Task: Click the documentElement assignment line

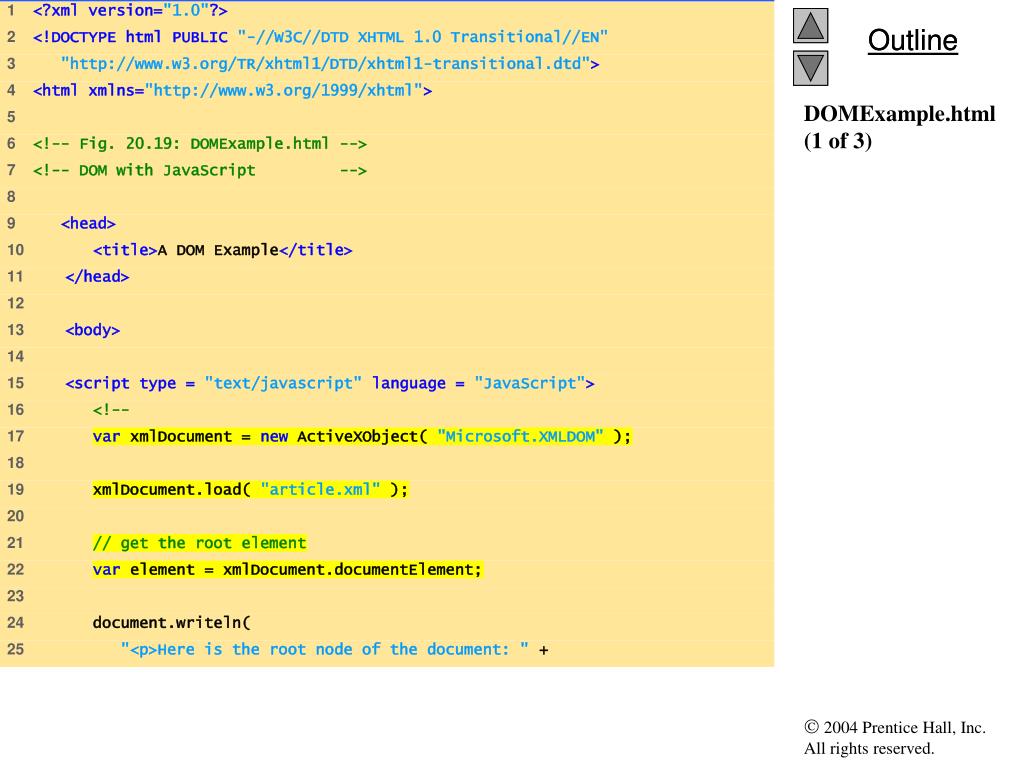Action: pos(287,569)
